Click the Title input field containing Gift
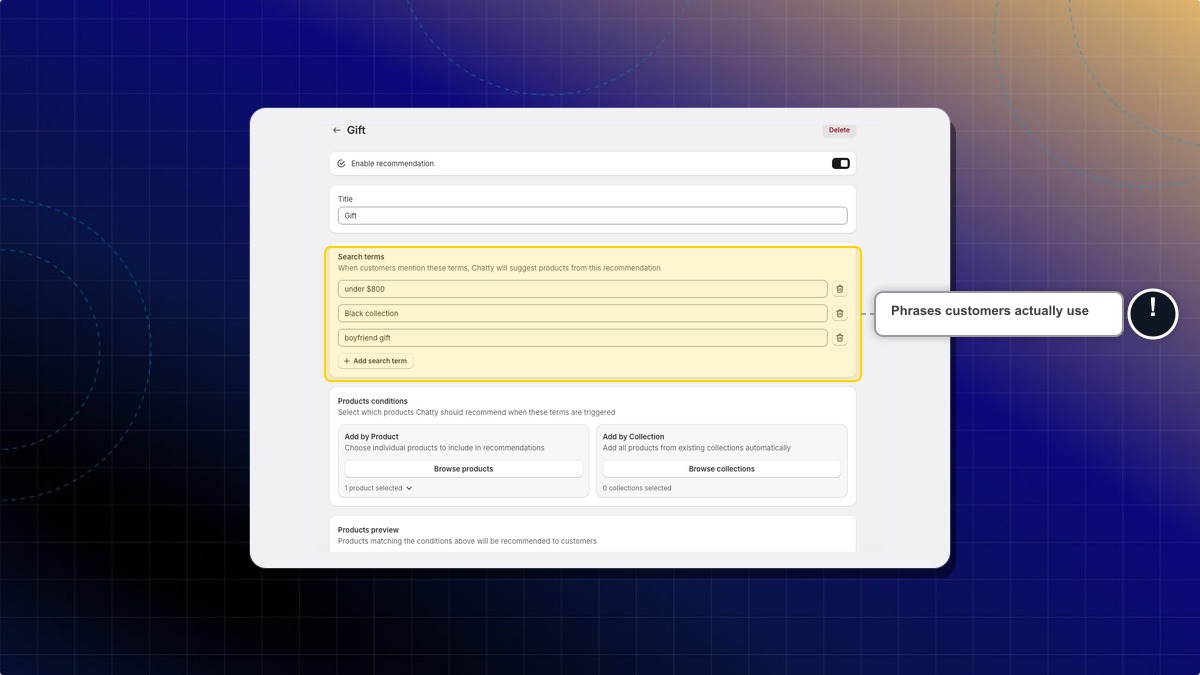 (x=592, y=216)
